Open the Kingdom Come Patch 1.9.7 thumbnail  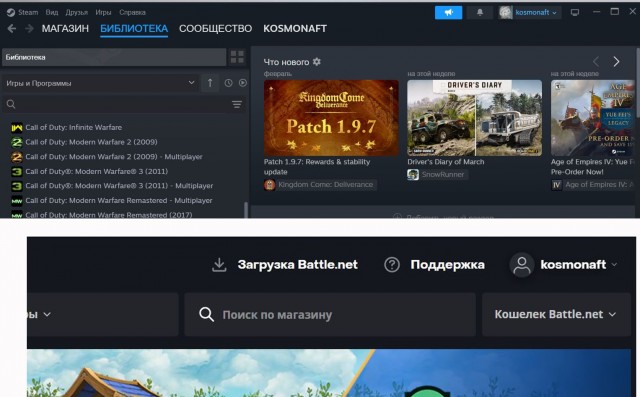pos(331,118)
